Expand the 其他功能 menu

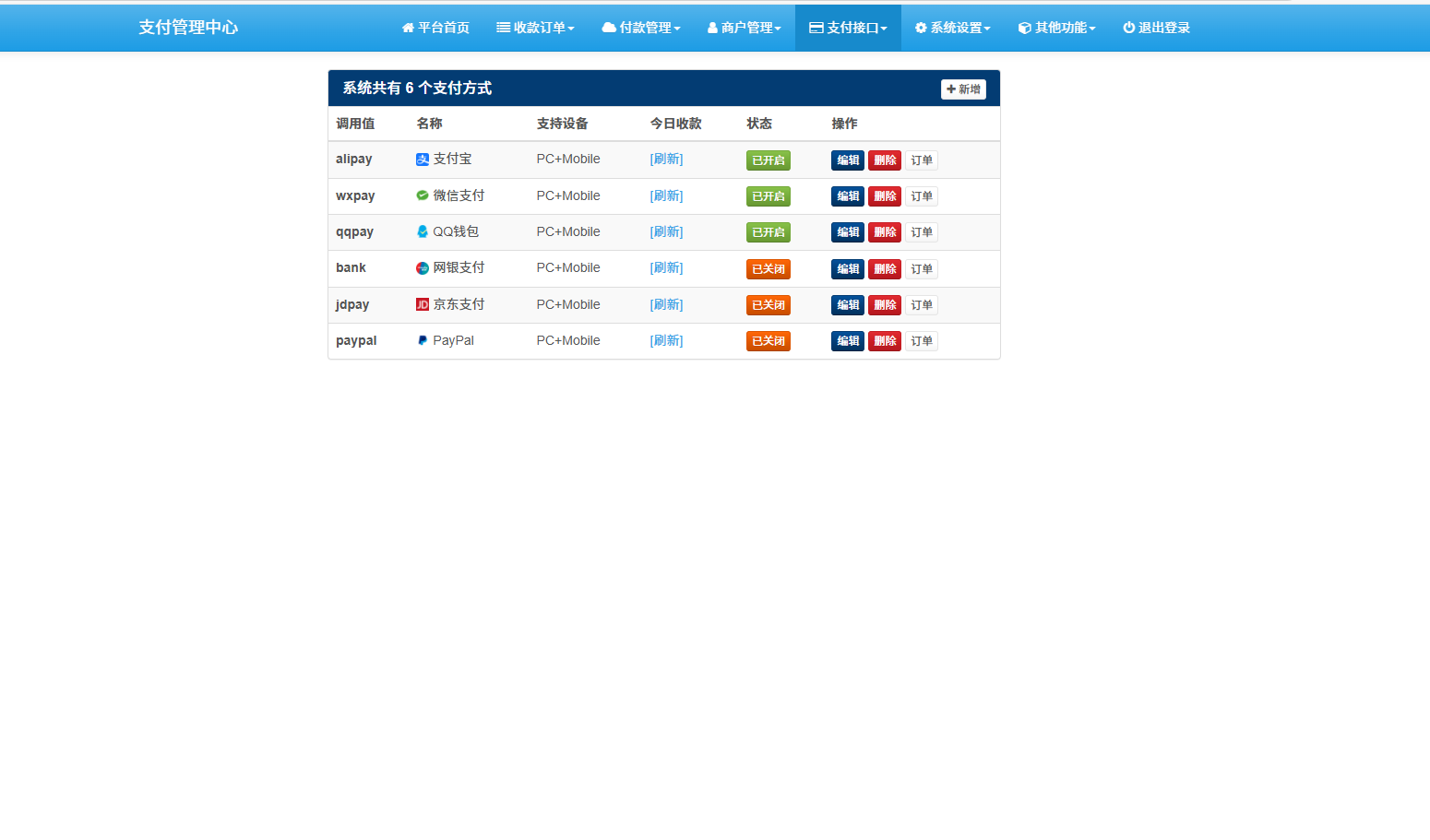click(1057, 28)
